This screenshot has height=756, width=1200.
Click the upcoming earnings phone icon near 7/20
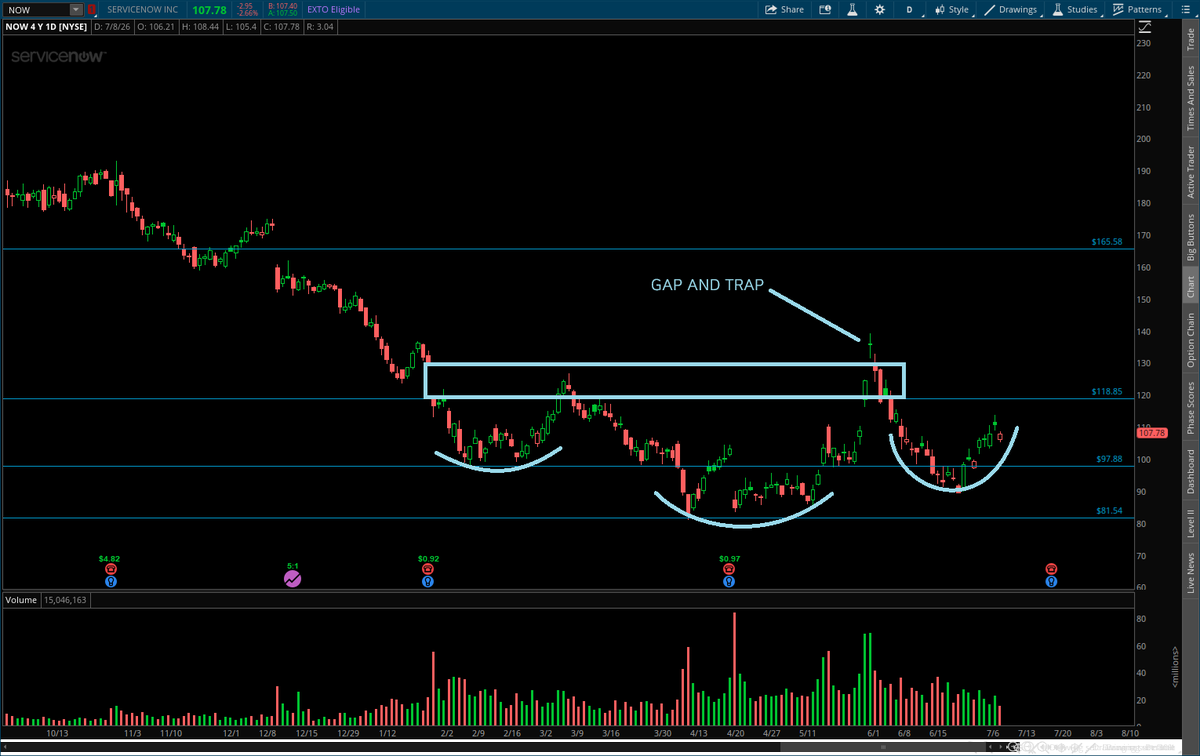(1051, 568)
